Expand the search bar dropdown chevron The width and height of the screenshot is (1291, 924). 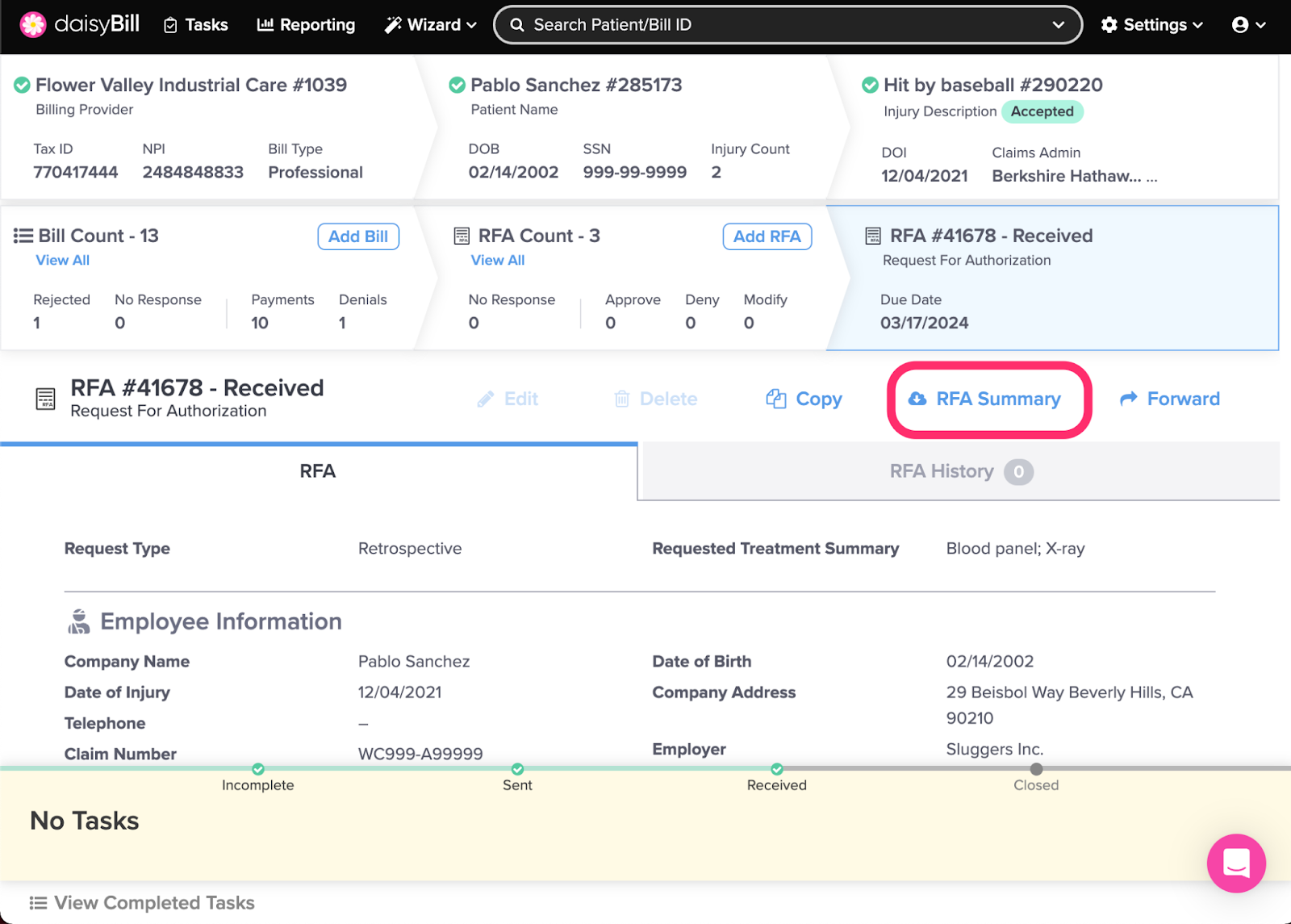1058,25
